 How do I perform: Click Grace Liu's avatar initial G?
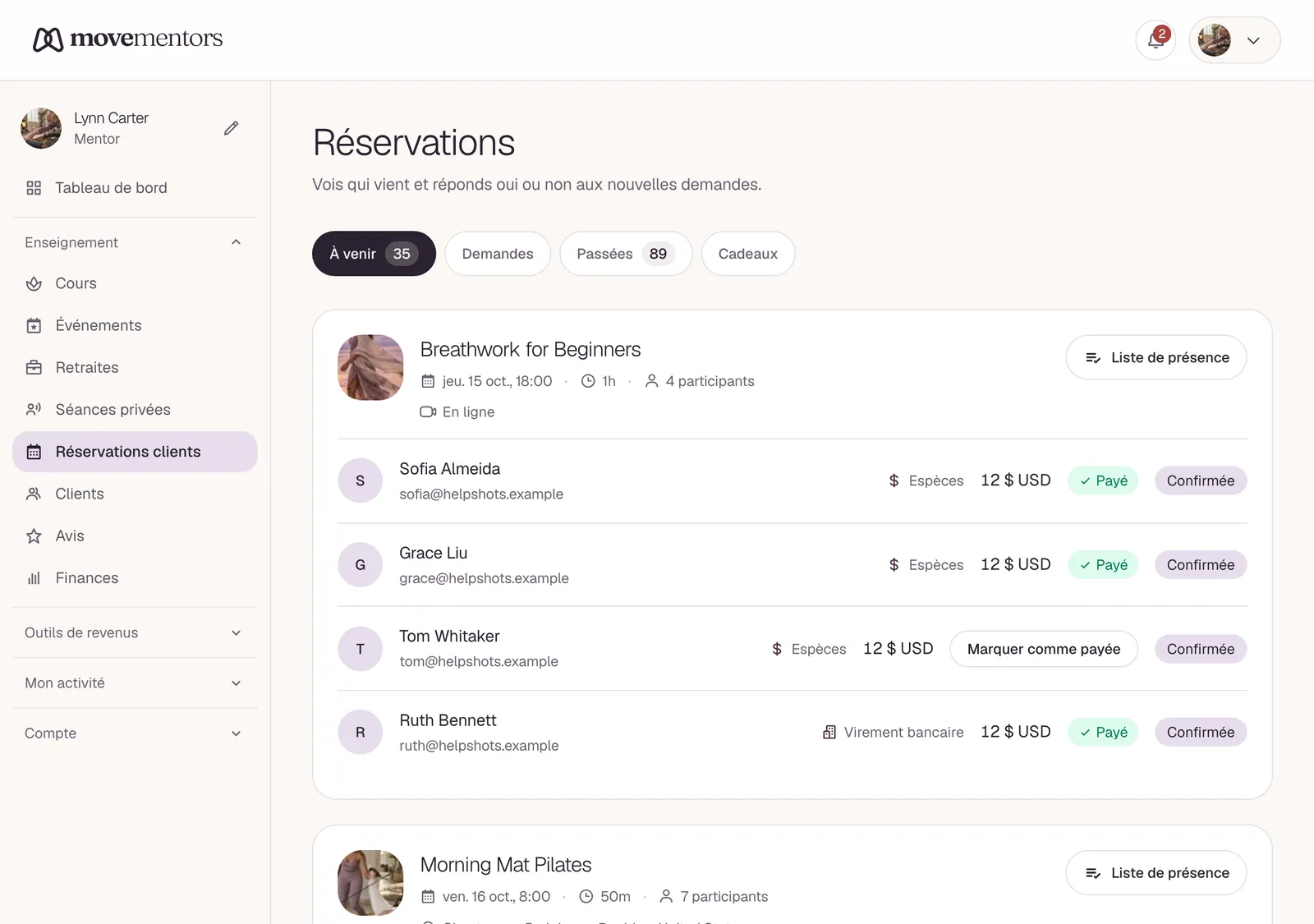coord(360,565)
